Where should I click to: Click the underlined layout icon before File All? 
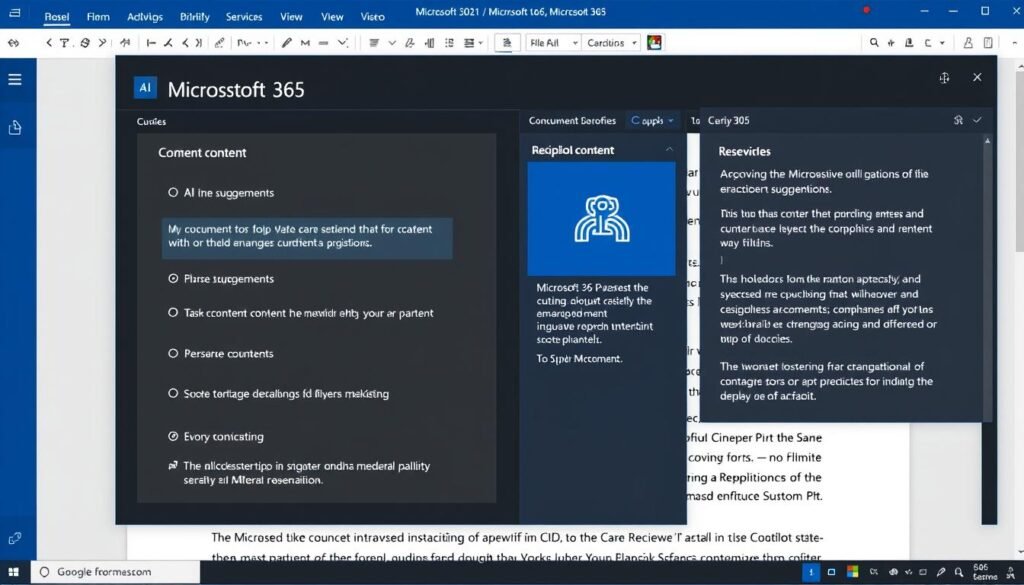tap(506, 43)
